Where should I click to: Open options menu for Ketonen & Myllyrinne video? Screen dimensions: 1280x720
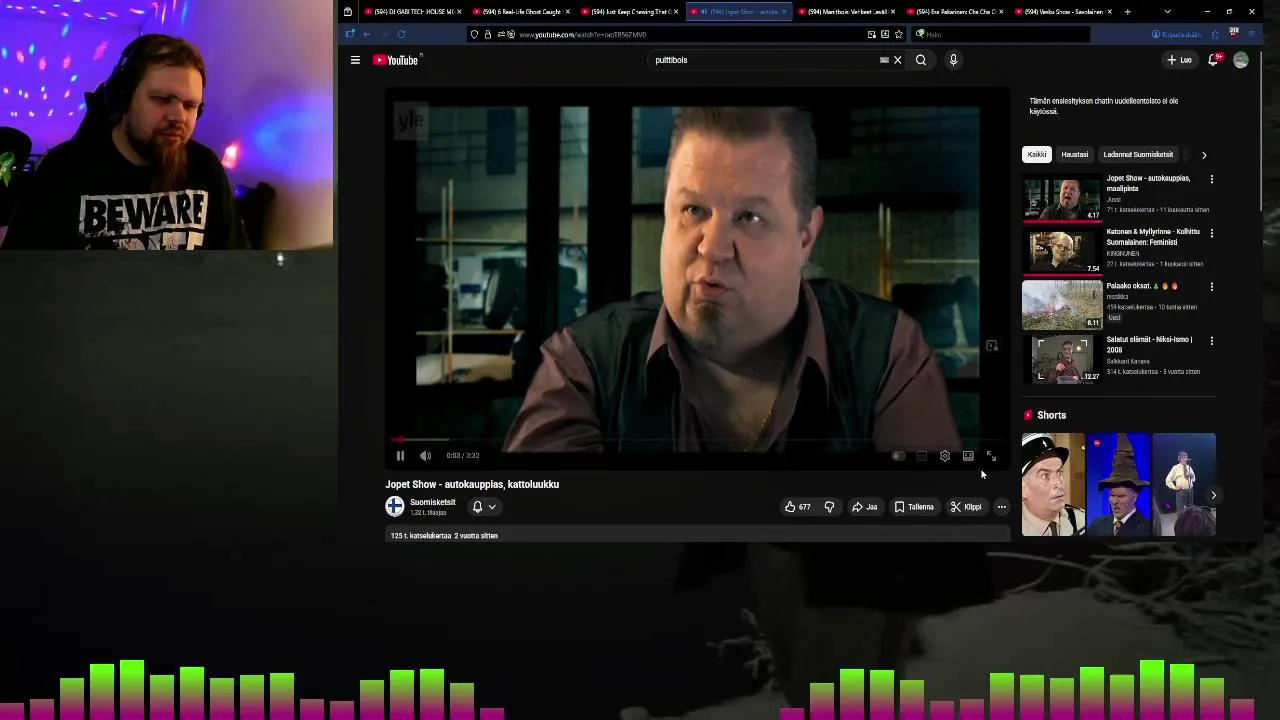pyautogui.click(x=1212, y=233)
